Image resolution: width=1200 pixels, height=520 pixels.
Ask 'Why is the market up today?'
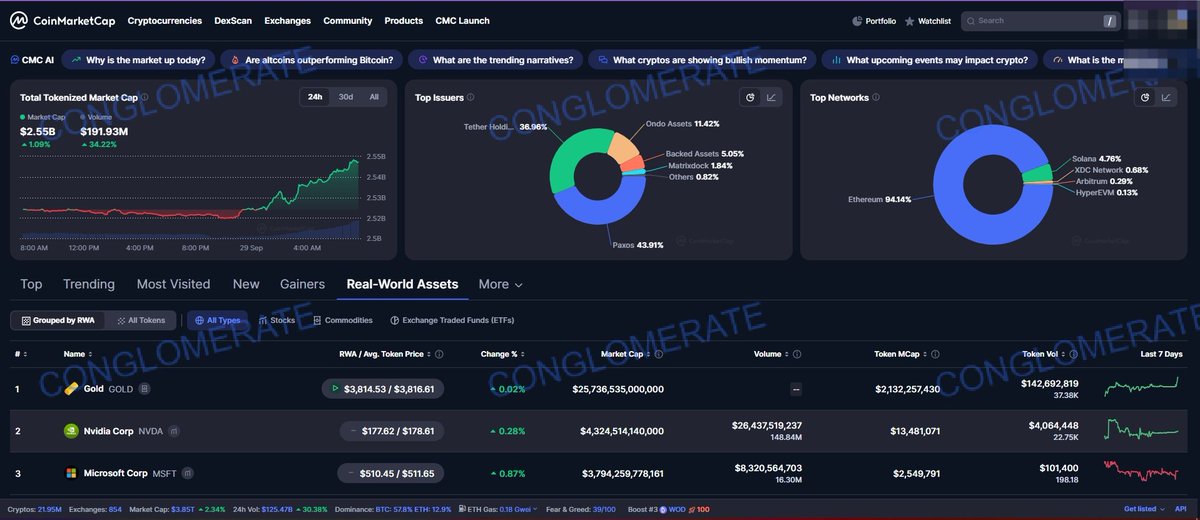(137, 60)
